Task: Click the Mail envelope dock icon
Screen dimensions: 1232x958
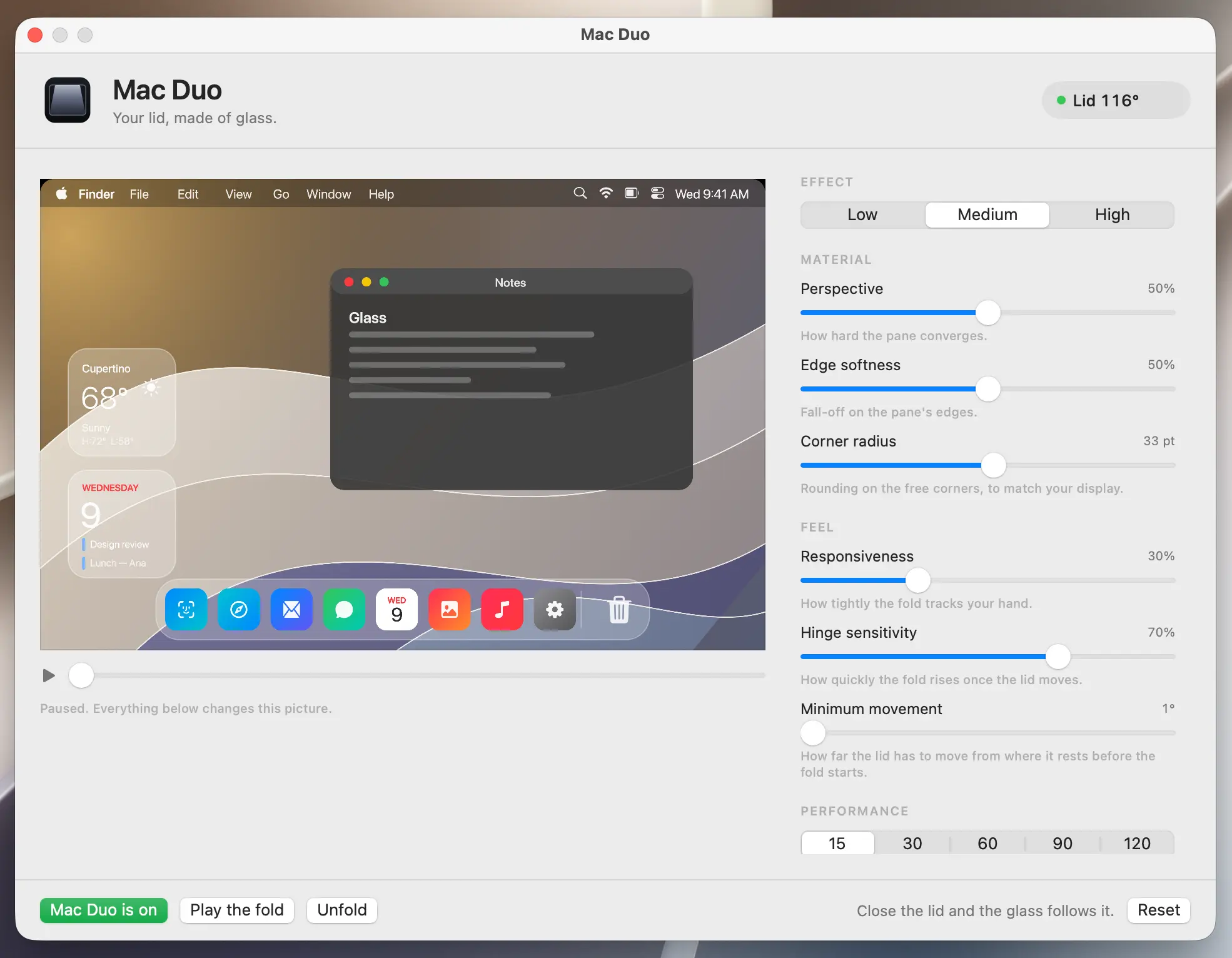Action: pyautogui.click(x=291, y=609)
